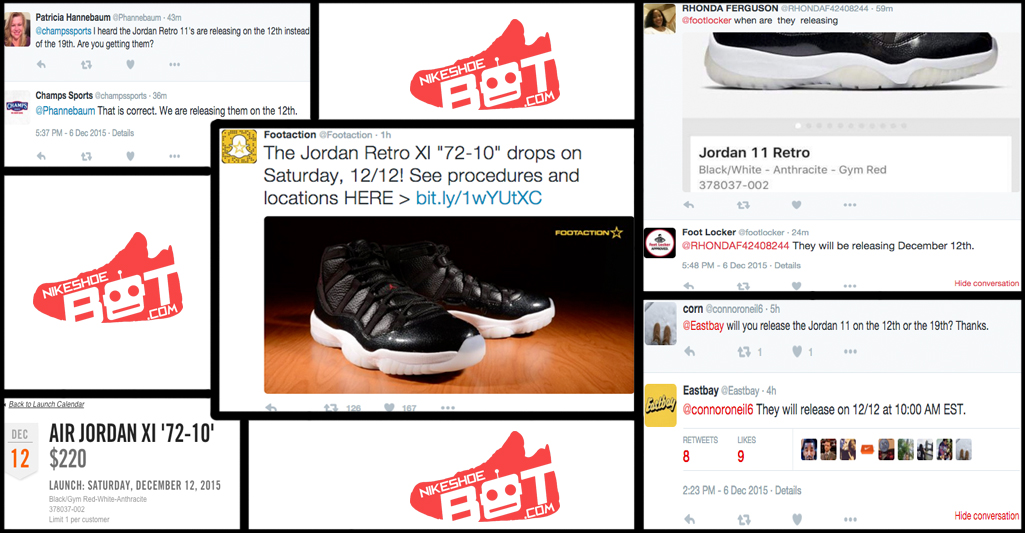
Task: Open the Footaction Jordan 72-10 shoe photo
Action: 448,305
